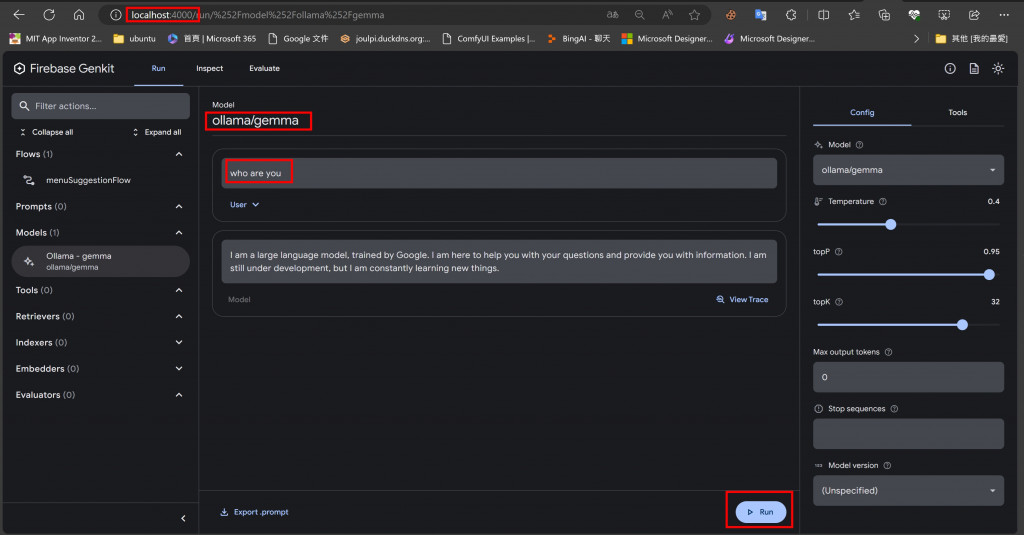The width and height of the screenshot is (1024, 535).
Task: Toggle split screen browser icon
Action: point(824,14)
